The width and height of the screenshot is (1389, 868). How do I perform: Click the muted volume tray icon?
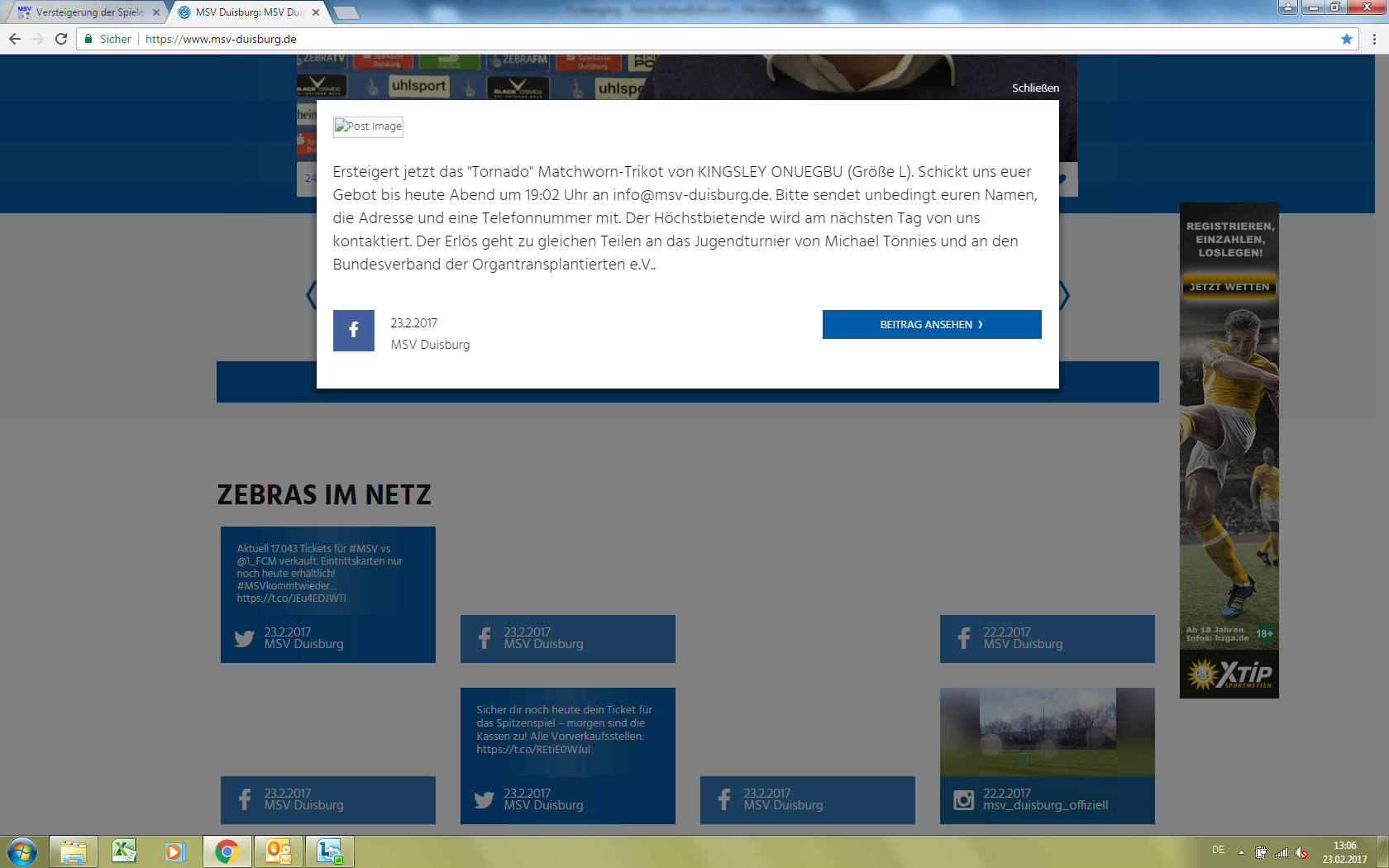1301,852
